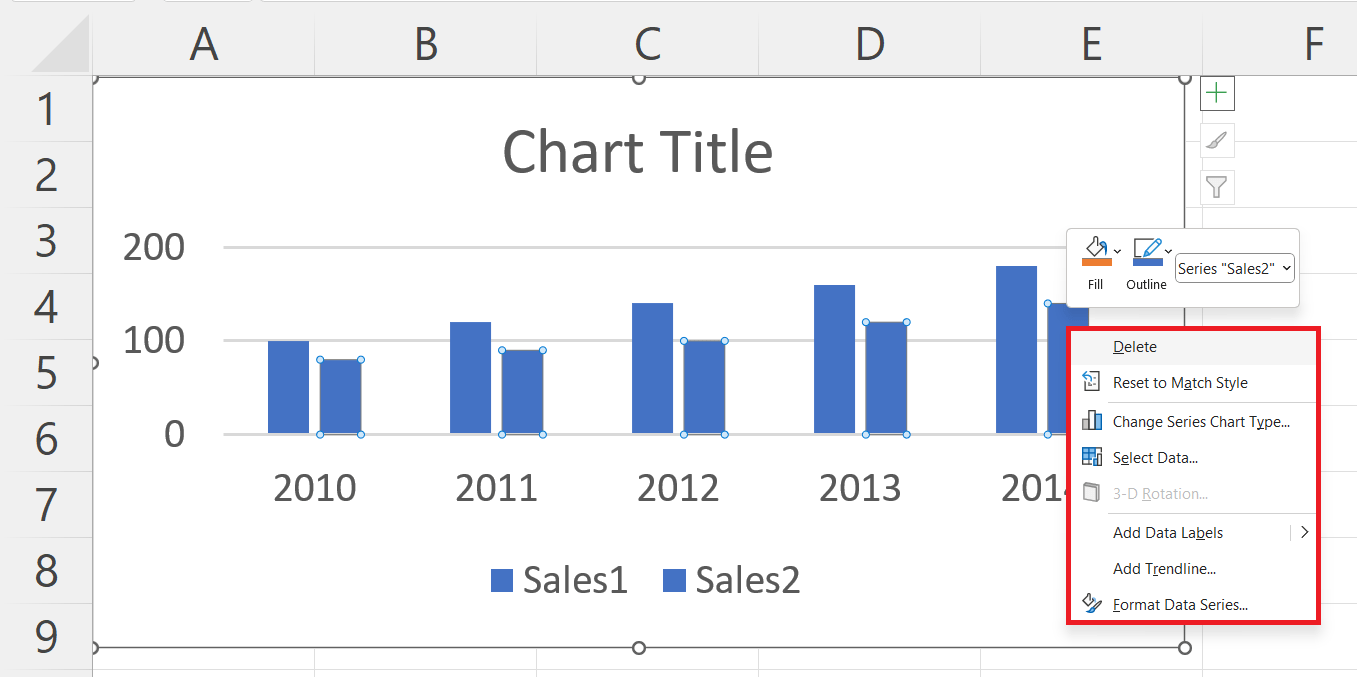Click the Fill paint bucket icon
Viewport: 1357px width, 677px height.
click(x=1096, y=251)
